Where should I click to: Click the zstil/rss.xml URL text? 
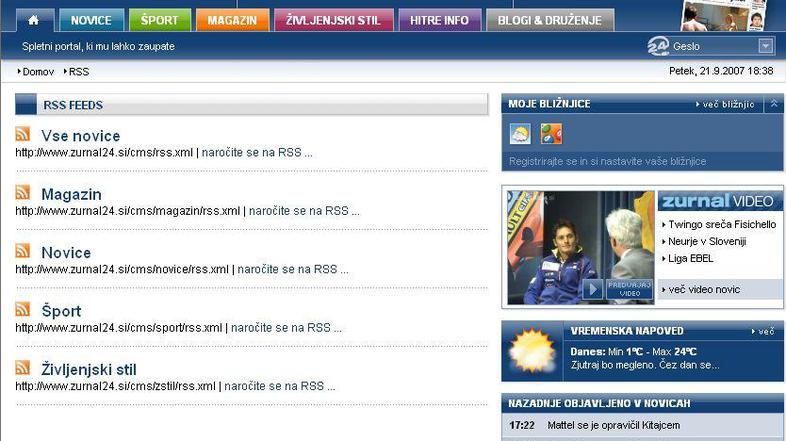(x=115, y=386)
